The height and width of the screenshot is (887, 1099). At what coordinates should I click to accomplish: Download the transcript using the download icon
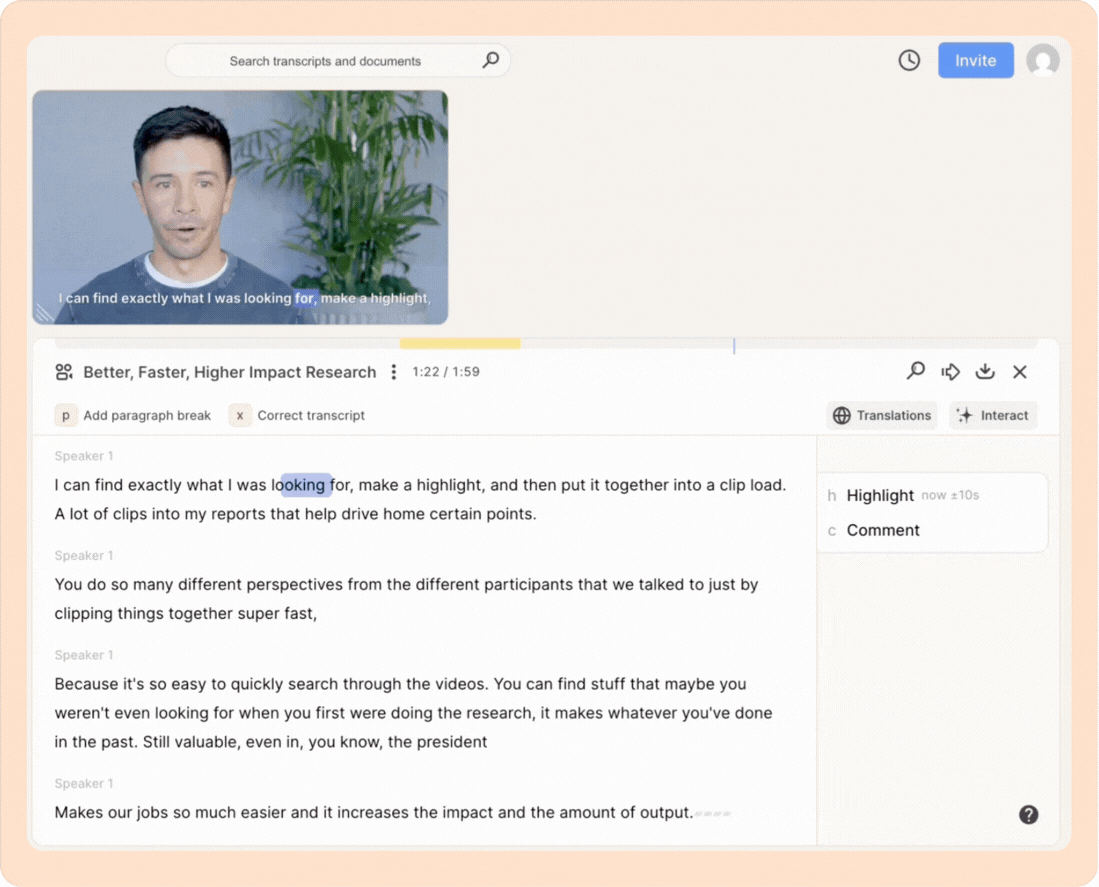pyautogui.click(x=985, y=371)
